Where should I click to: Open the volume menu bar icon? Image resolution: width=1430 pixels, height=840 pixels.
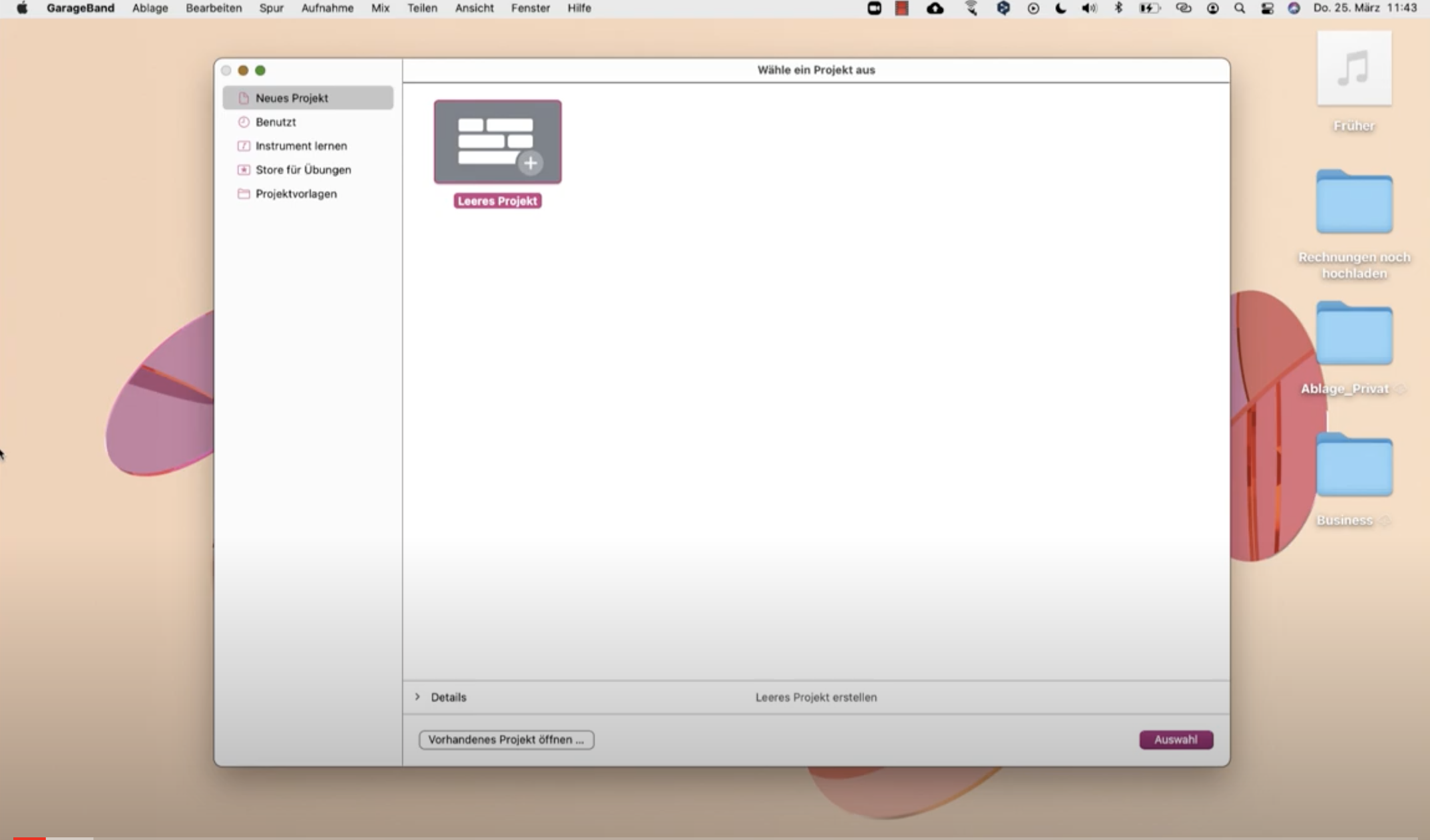click(1089, 8)
